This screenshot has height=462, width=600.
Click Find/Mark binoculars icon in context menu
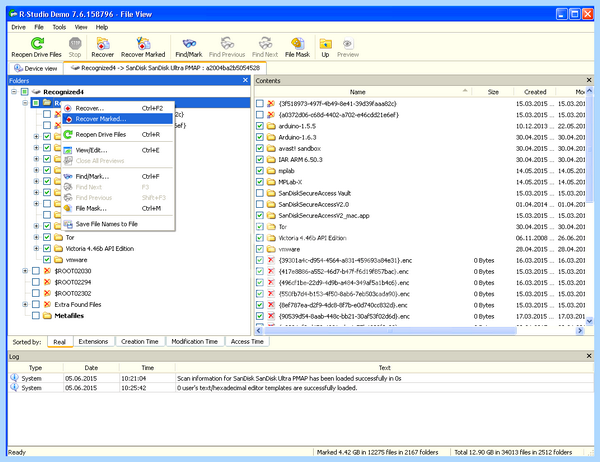point(68,176)
